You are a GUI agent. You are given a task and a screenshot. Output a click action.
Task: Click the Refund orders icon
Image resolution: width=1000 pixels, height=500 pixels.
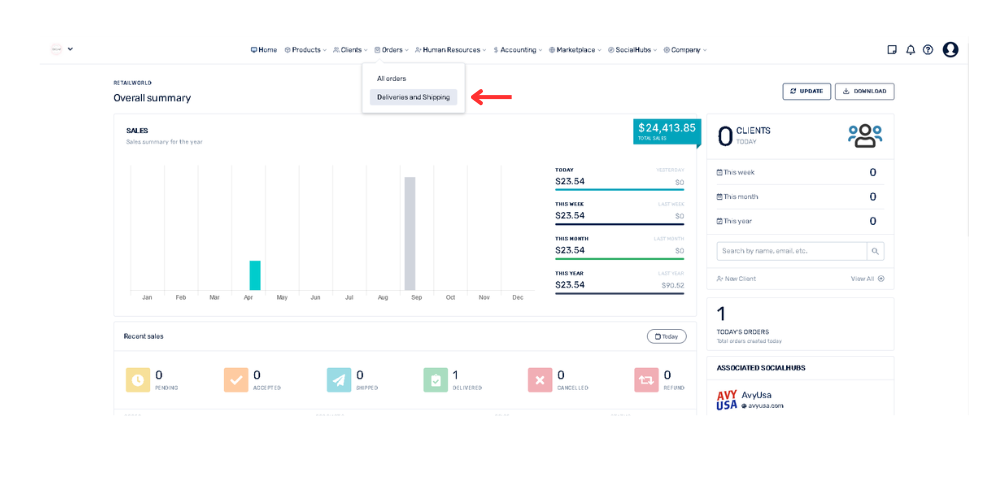(646, 380)
